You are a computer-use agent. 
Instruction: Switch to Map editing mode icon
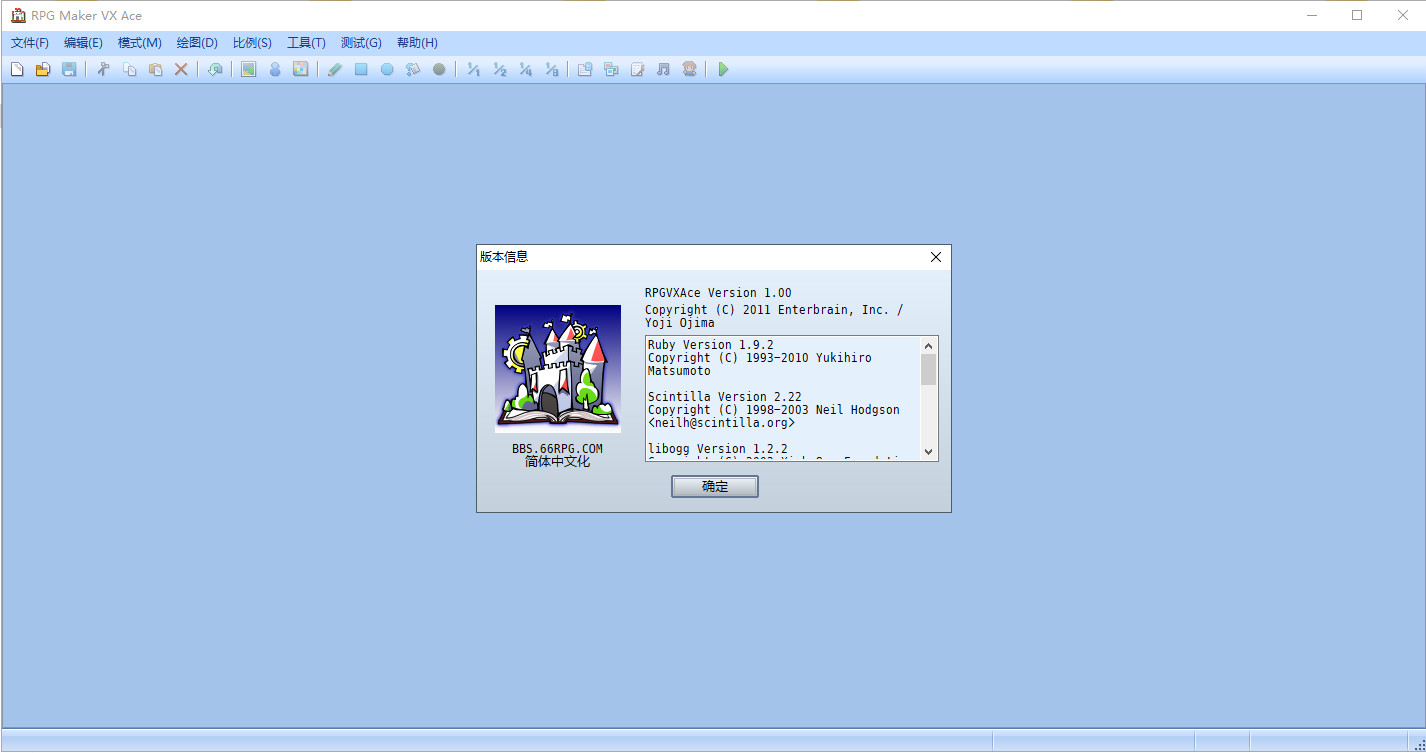coord(249,69)
